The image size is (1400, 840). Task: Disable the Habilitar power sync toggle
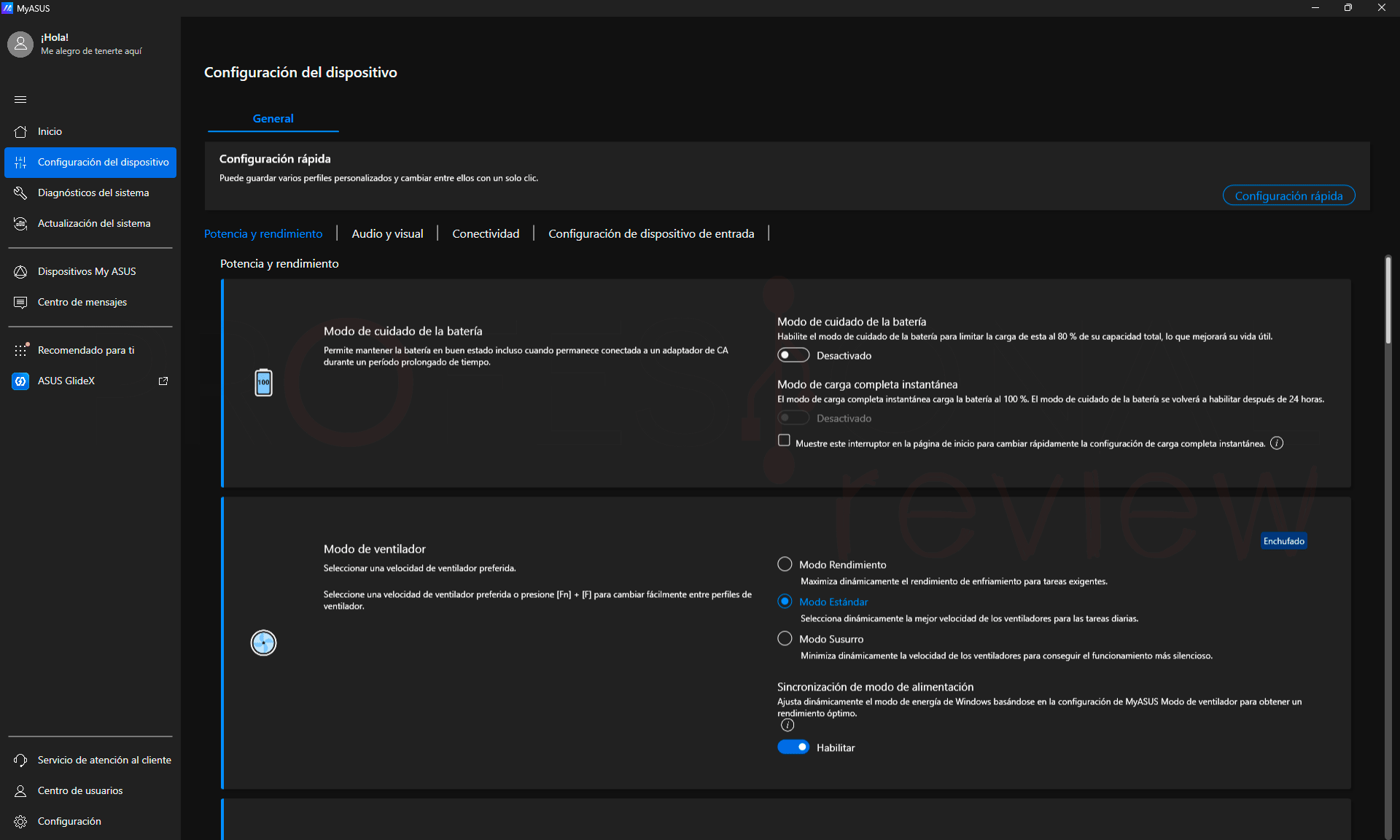tap(793, 747)
